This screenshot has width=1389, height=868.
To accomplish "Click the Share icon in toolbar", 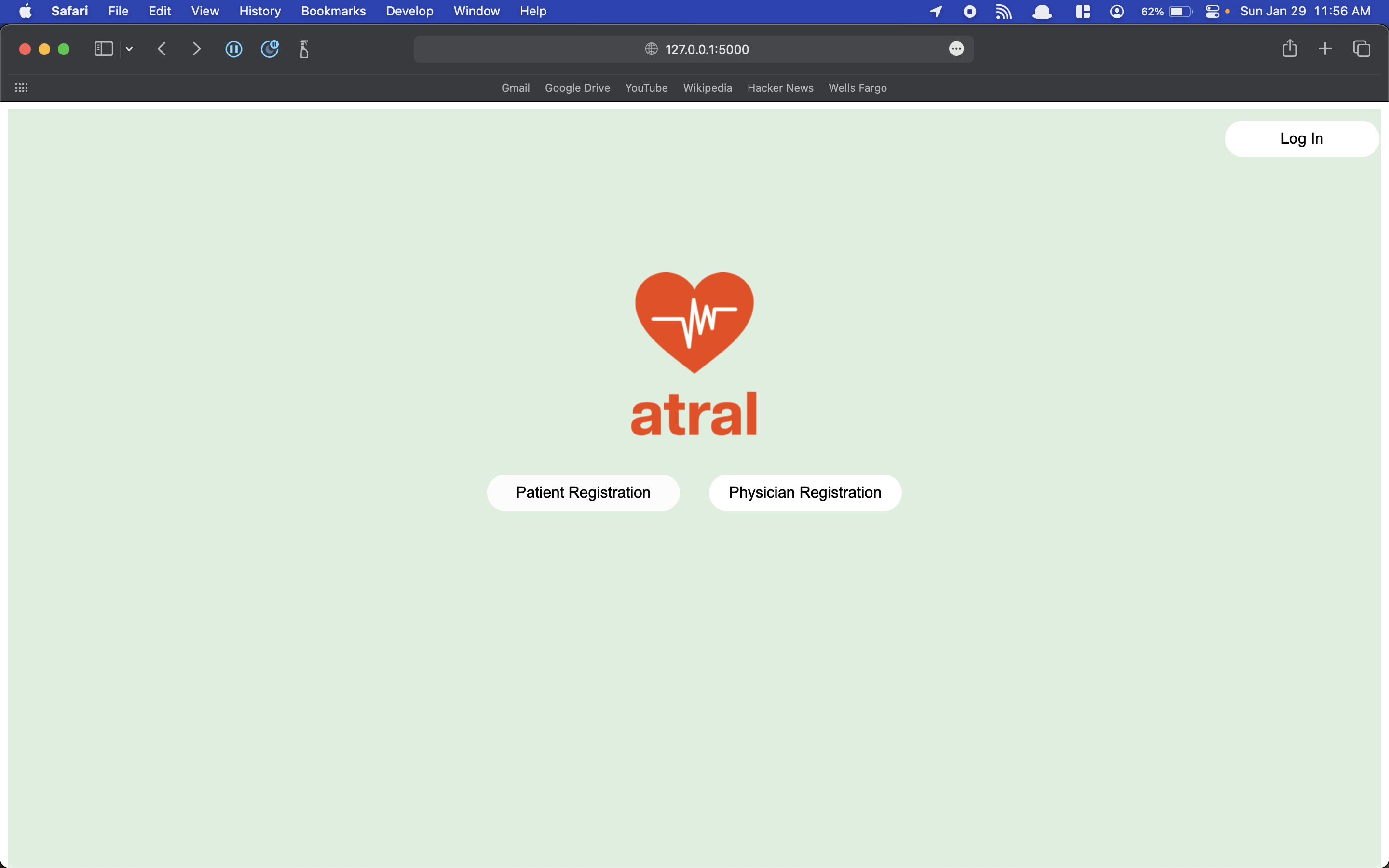I will point(1290,48).
